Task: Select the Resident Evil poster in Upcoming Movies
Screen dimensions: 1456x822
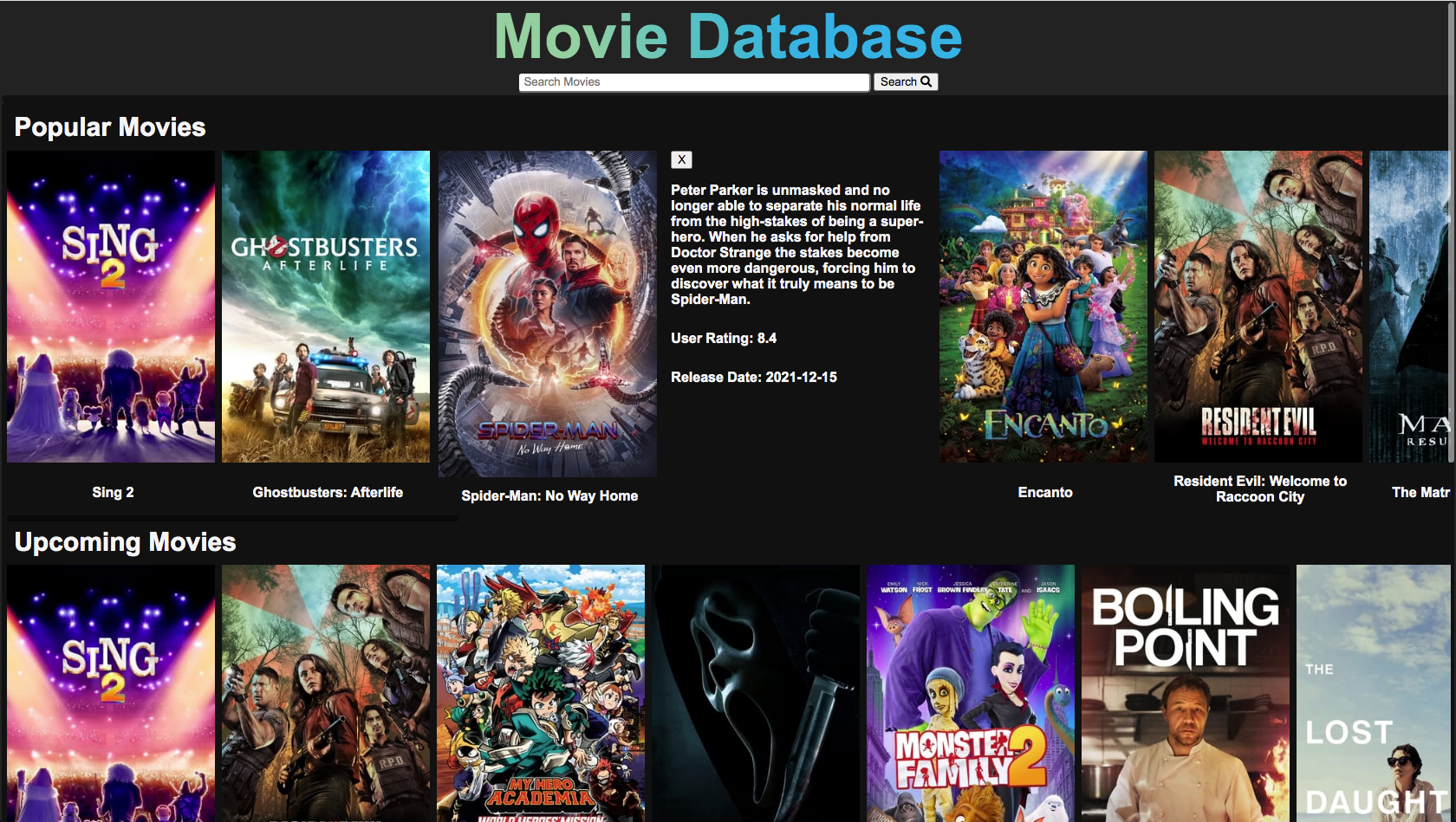Action: pos(326,693)
